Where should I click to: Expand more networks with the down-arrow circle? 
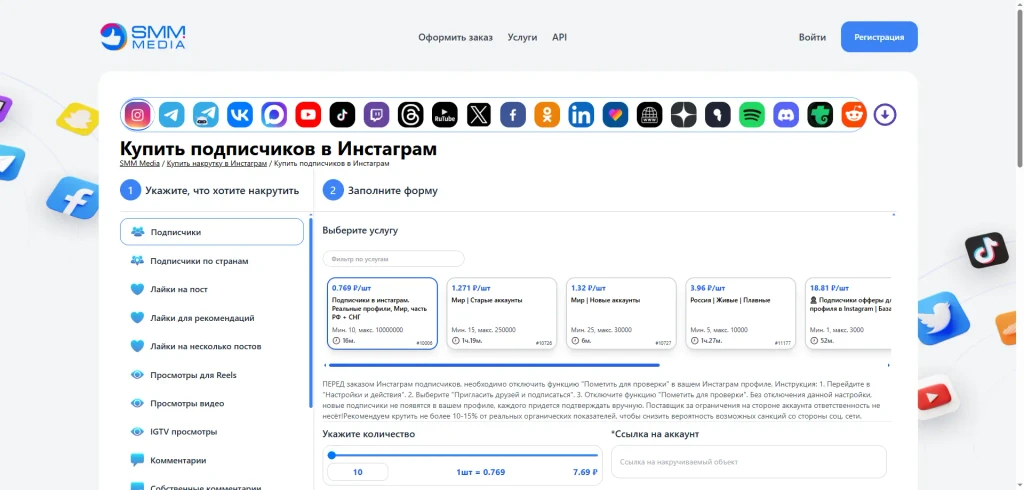pos(885,115)
